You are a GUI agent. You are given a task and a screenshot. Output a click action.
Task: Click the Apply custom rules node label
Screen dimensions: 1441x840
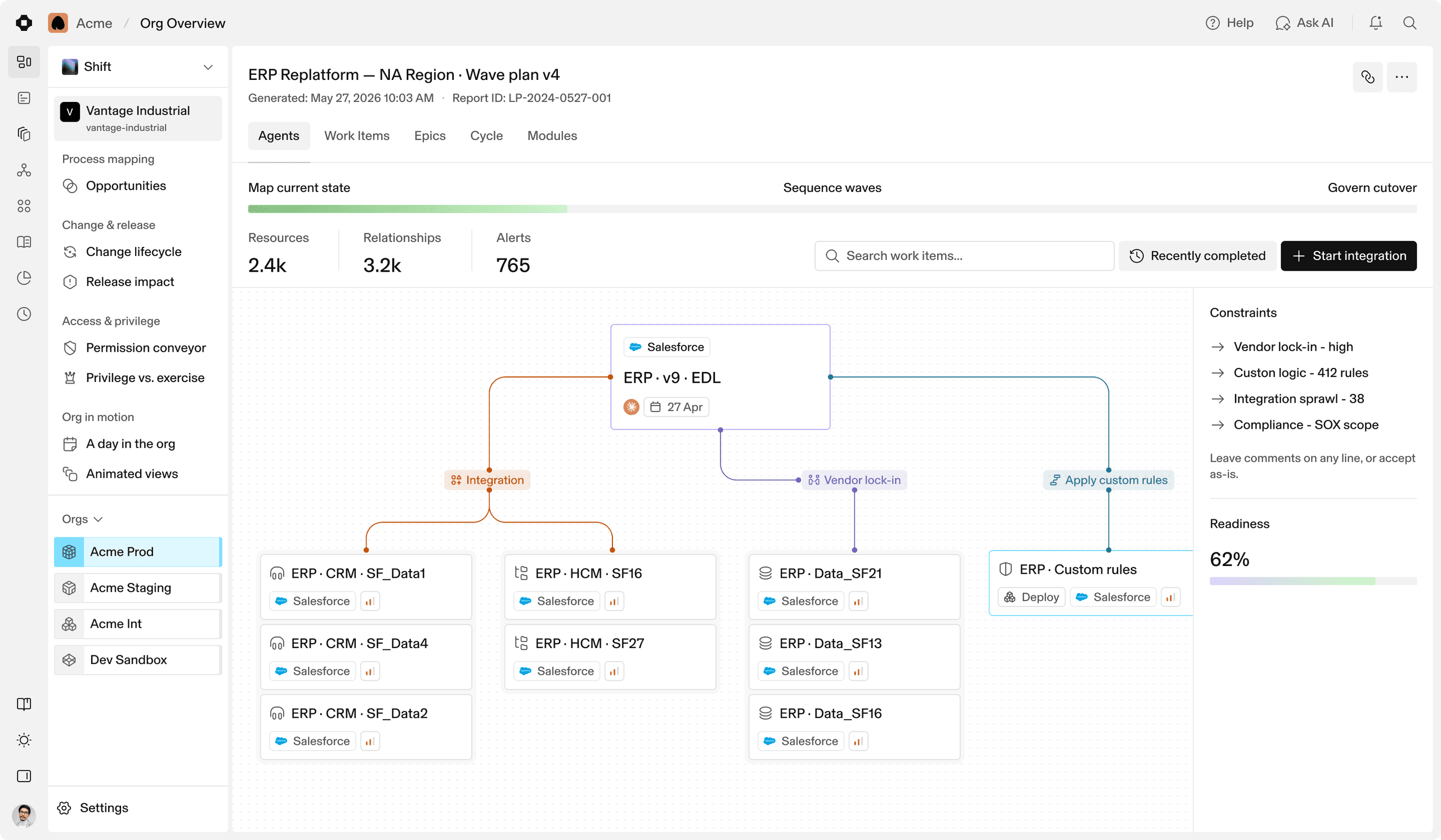tap(1109, 480)
